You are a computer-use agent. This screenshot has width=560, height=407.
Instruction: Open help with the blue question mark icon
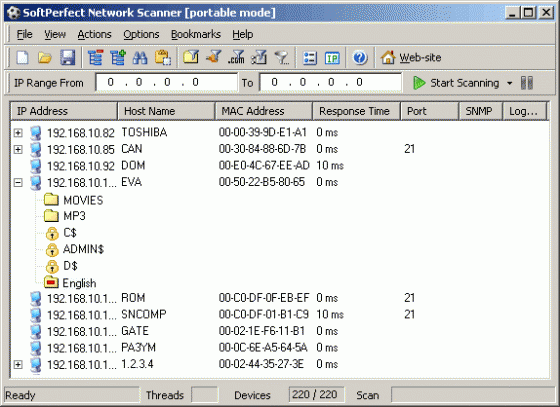pos(360,57)
